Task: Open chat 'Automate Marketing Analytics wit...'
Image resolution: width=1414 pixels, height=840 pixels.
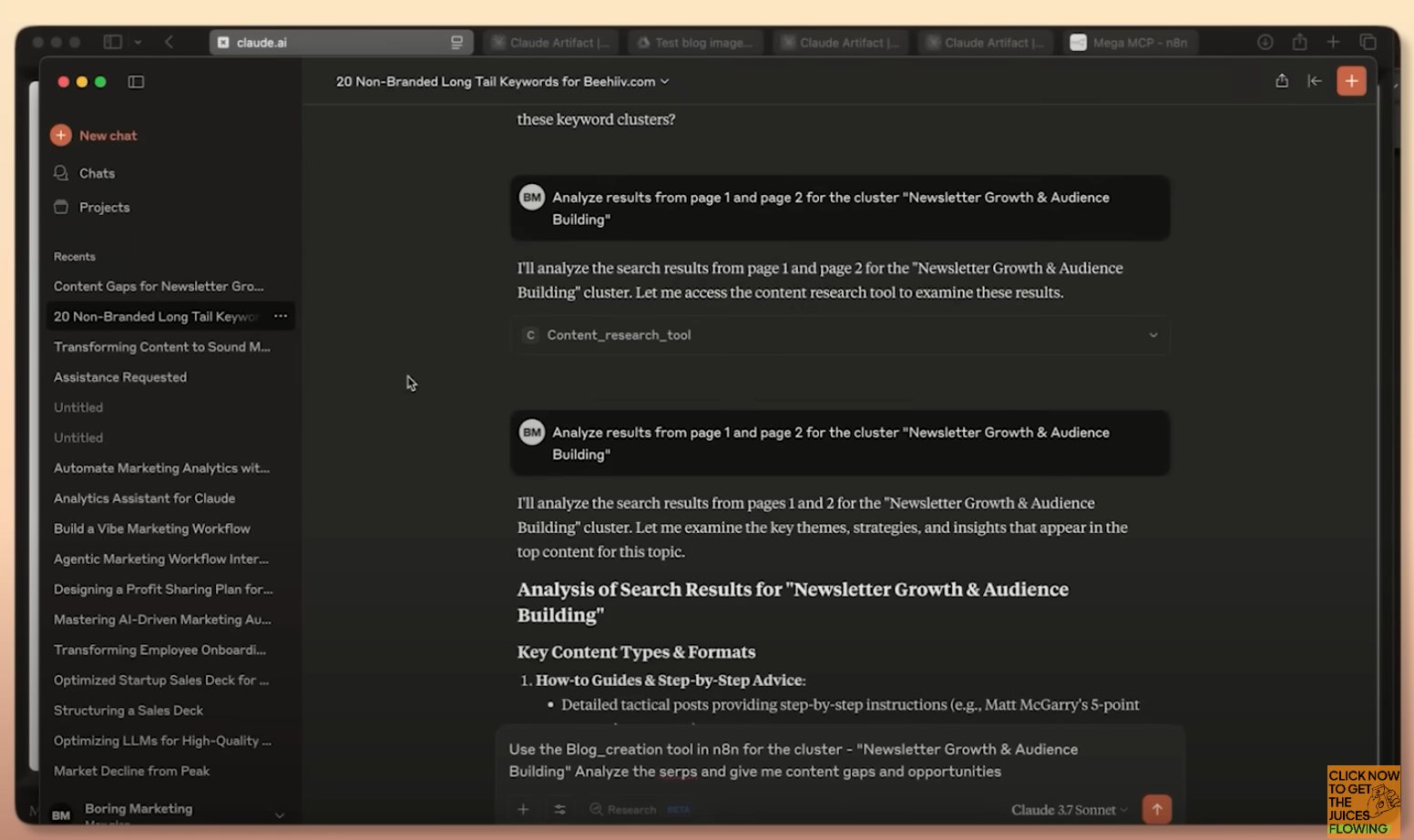Action: click(x=161, y=467)
